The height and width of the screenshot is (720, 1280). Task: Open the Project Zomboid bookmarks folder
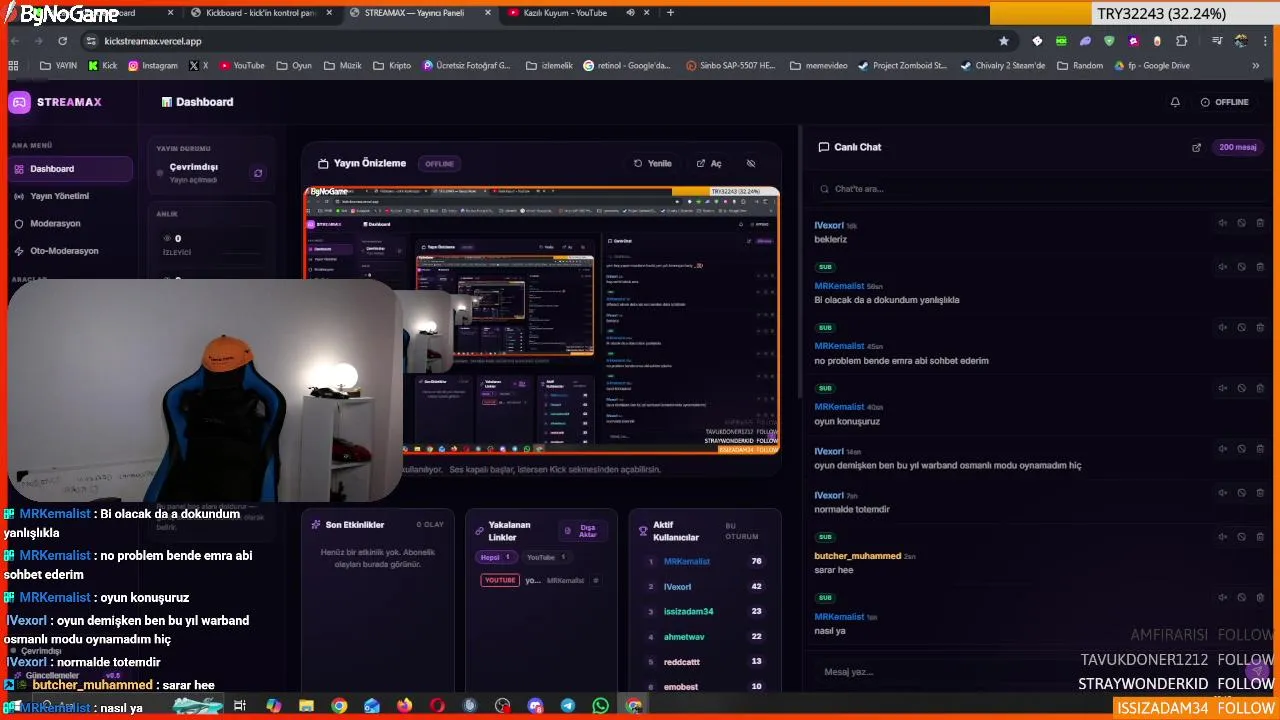(x=901, y=66)
